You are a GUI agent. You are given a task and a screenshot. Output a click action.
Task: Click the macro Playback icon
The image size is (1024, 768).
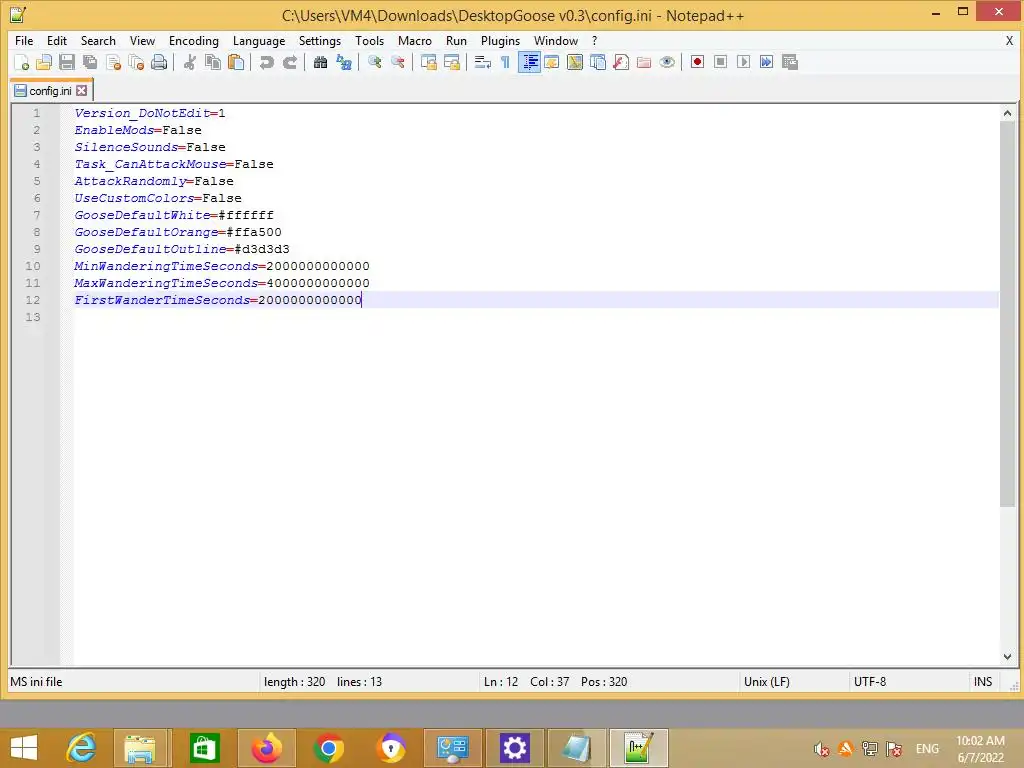743,62
